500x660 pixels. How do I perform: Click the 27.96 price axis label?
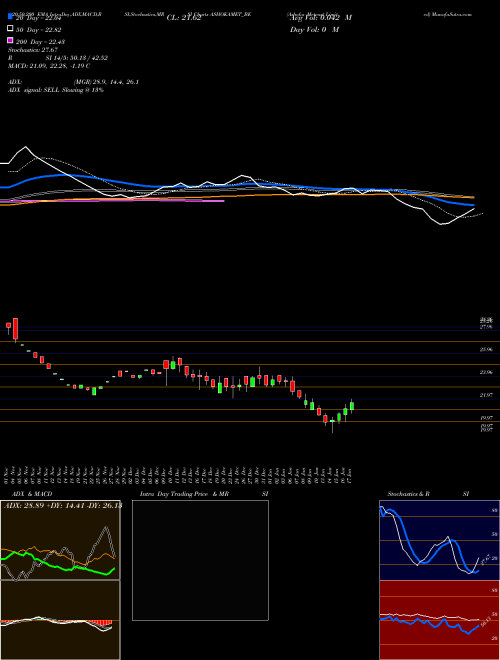pos(486,327)
